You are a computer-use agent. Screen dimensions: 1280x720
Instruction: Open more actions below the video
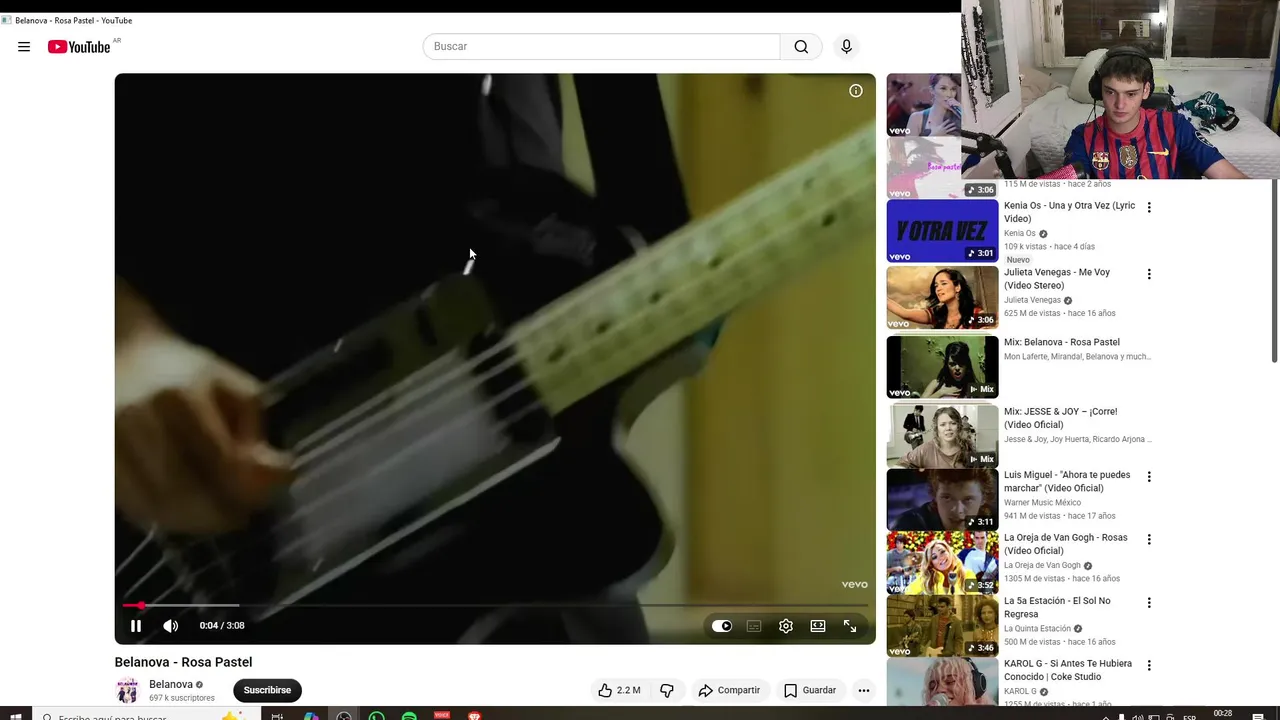coord(864,690)
